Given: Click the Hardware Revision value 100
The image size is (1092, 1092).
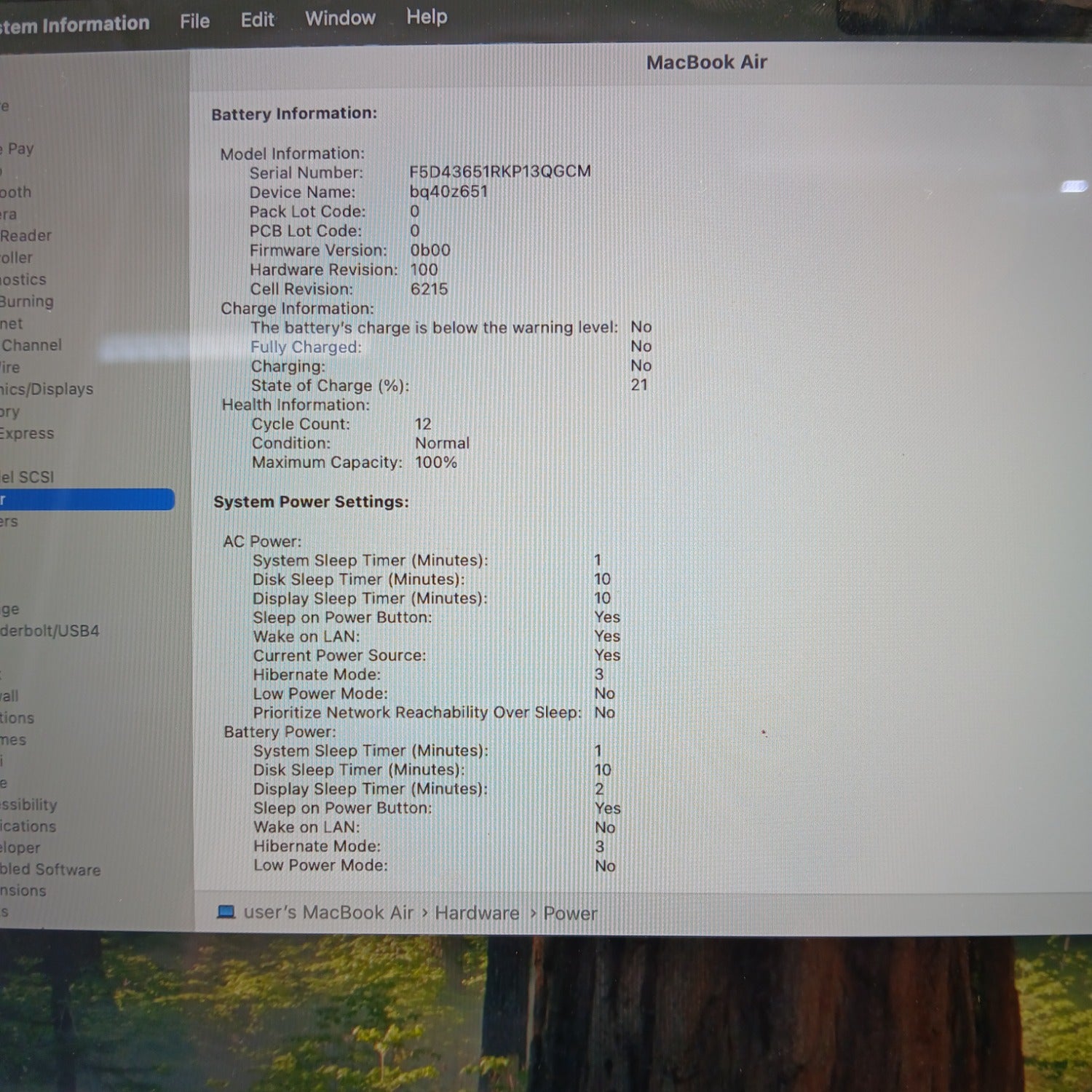Looking at the screenshot, I should click(x=424, y=269).
